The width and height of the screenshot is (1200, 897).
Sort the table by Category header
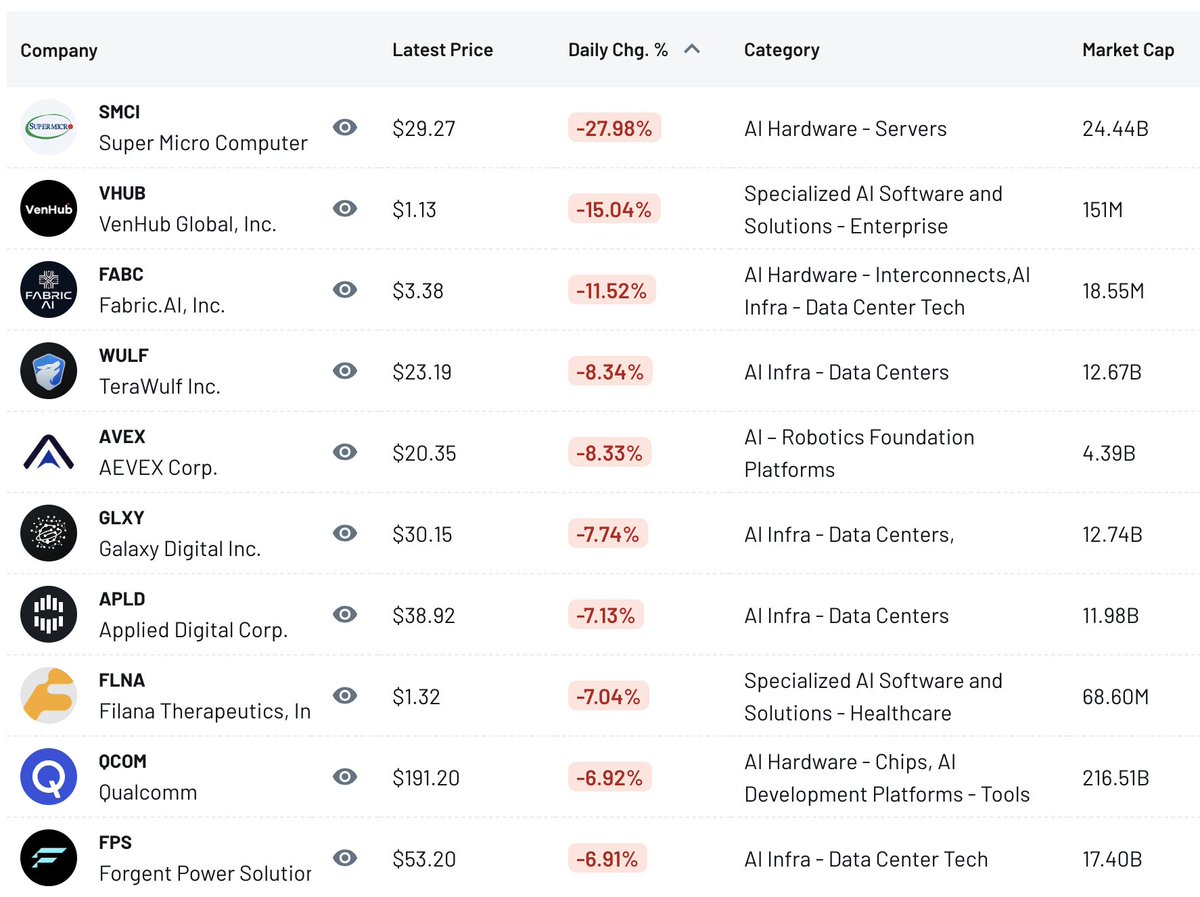pos(781,50)
